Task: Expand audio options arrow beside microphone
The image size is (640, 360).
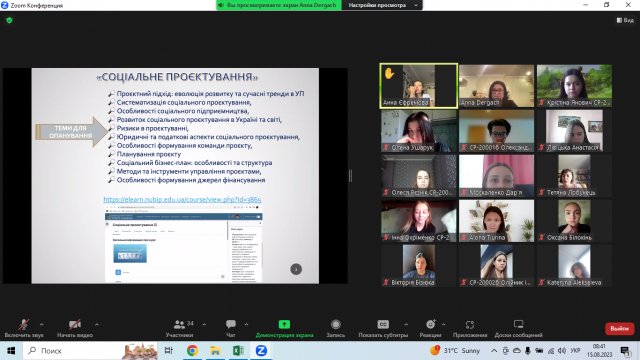Action: pyautogui.click(x=42, y=324)
